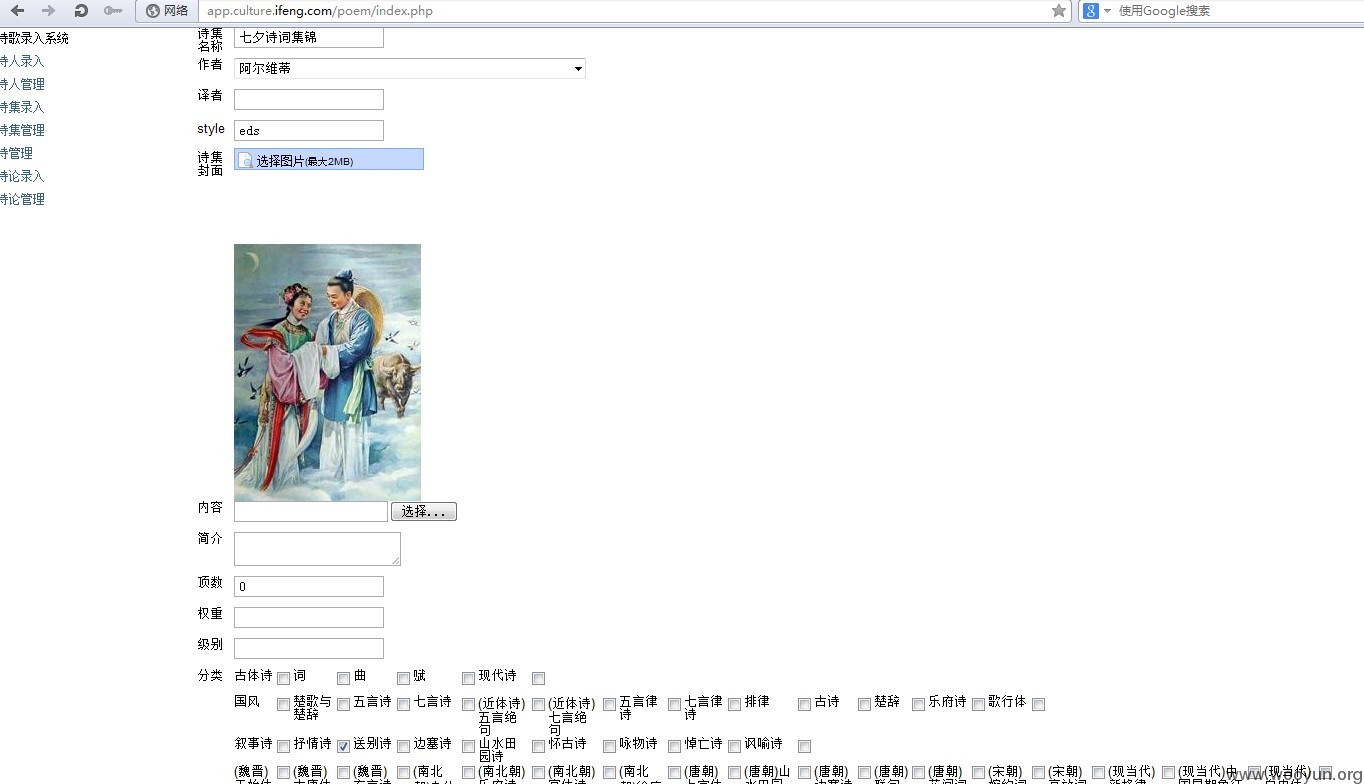Click the file icon inside 选择图片
This screenshot has height=784, width=1364.
tap(246, 160)
